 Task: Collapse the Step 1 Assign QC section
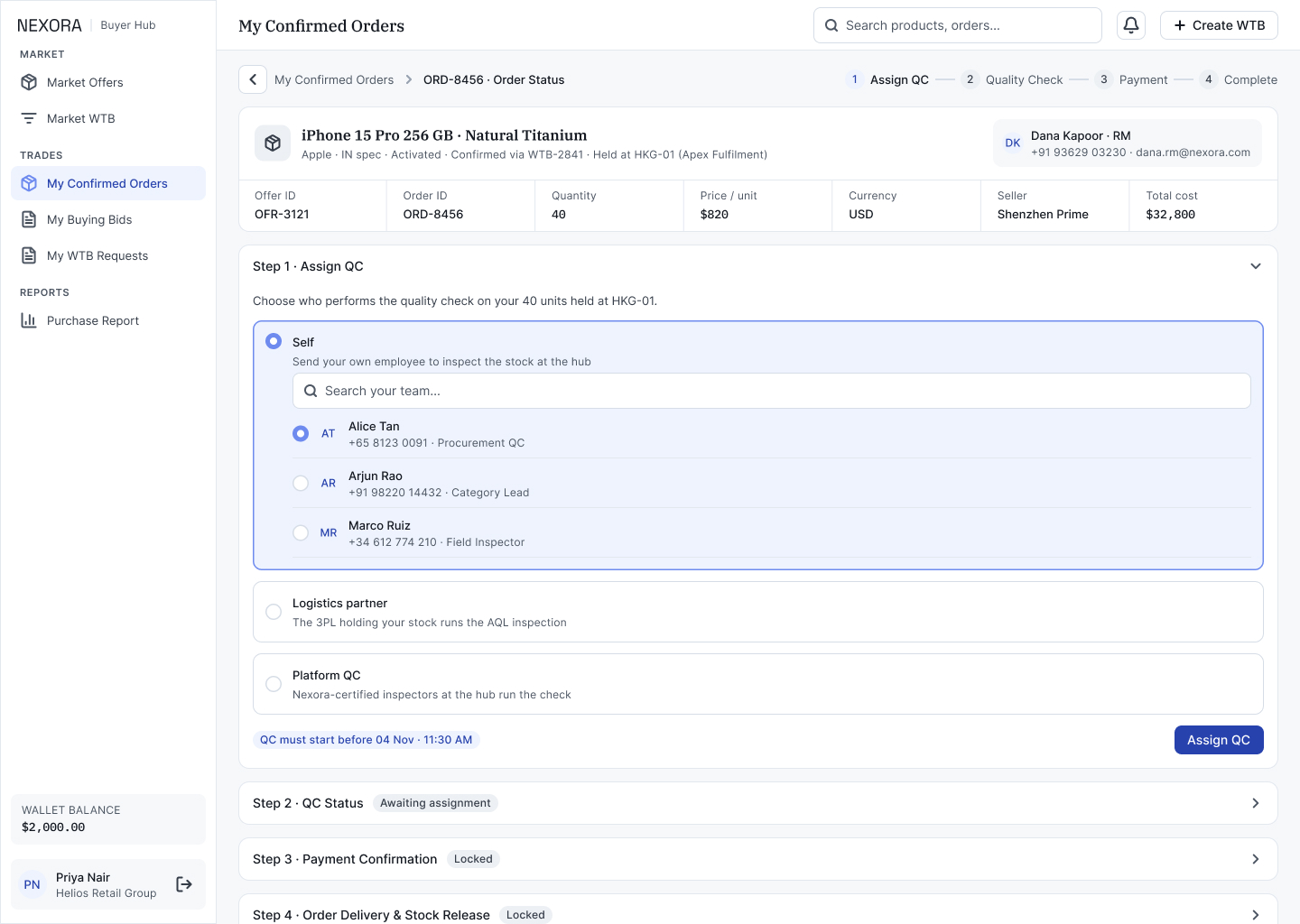pos(1256,266)
